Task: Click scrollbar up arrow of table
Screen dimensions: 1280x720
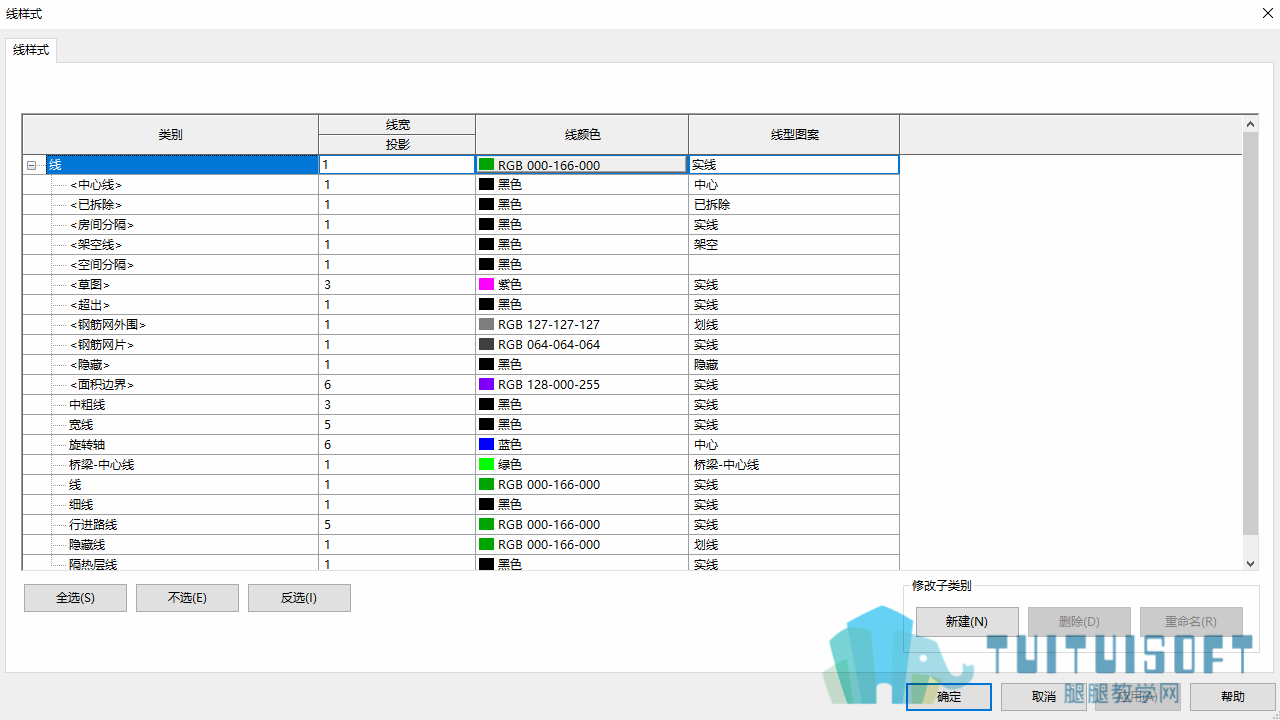Action: coord(1250,124)
